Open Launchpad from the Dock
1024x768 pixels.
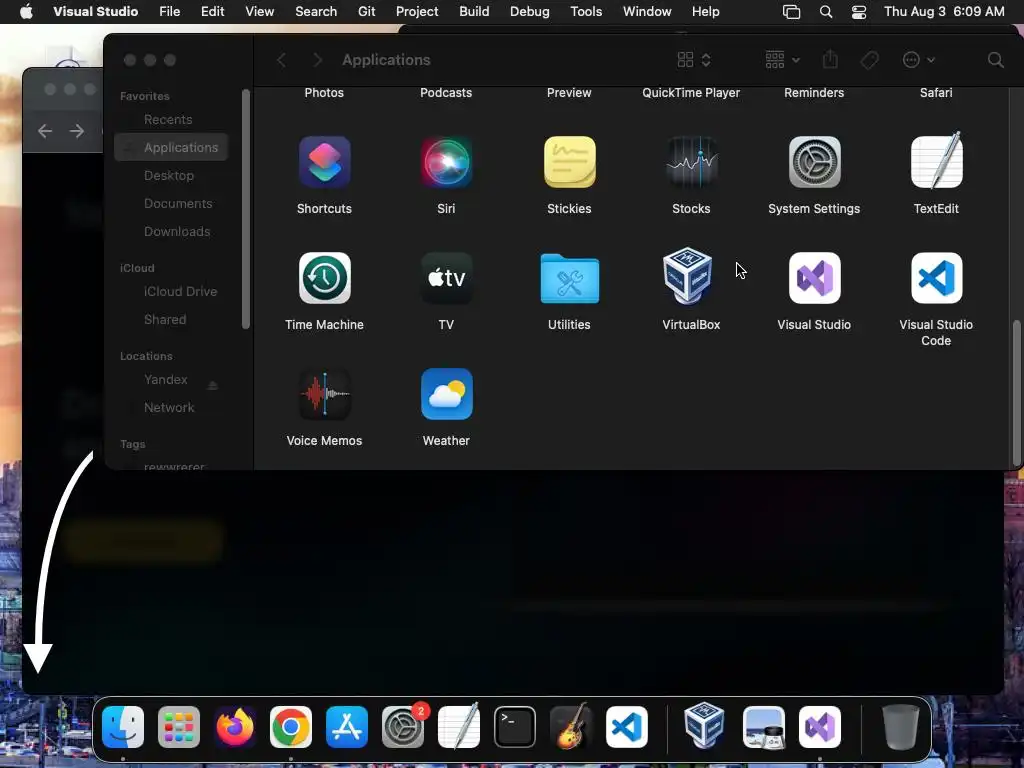tap(179, 727)
